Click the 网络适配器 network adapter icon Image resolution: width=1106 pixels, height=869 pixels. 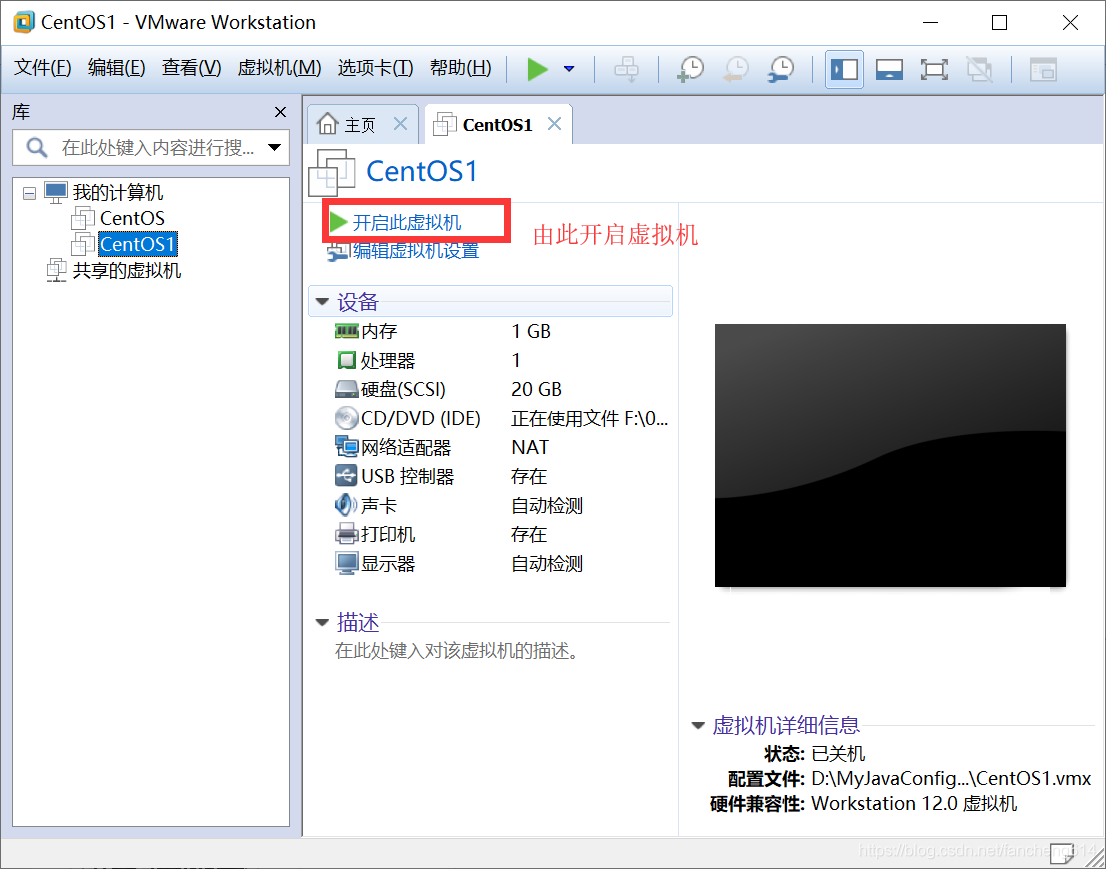coord(346,447)
